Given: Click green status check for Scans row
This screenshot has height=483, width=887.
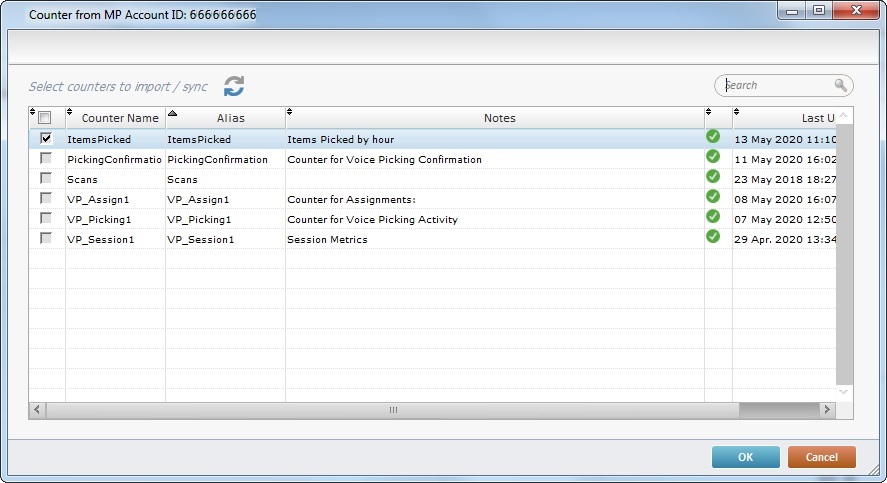Looking at the screenshot, I should [x=713, y=177].
